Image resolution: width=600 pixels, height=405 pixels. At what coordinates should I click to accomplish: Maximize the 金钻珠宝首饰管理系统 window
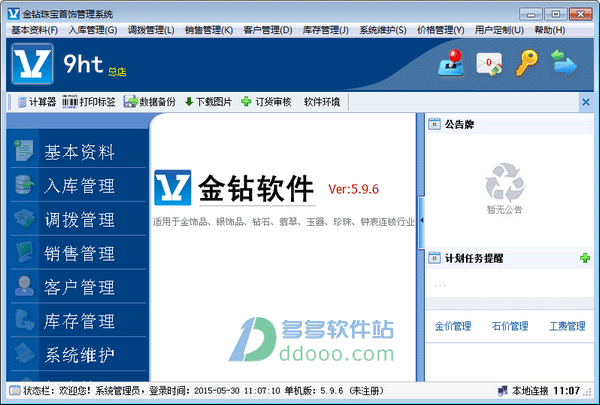click(x=556, y=14)
